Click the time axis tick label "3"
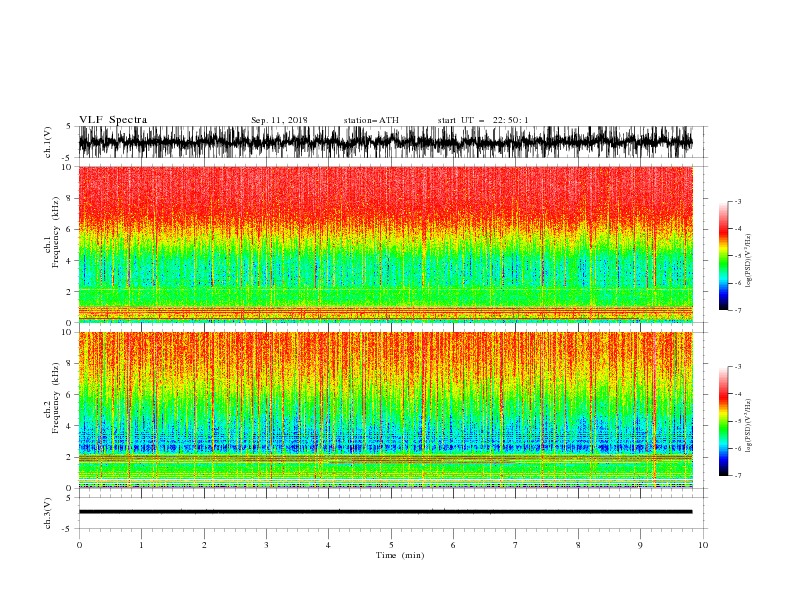792x612 pixels. pyautogui.click(x=266, y=545)
